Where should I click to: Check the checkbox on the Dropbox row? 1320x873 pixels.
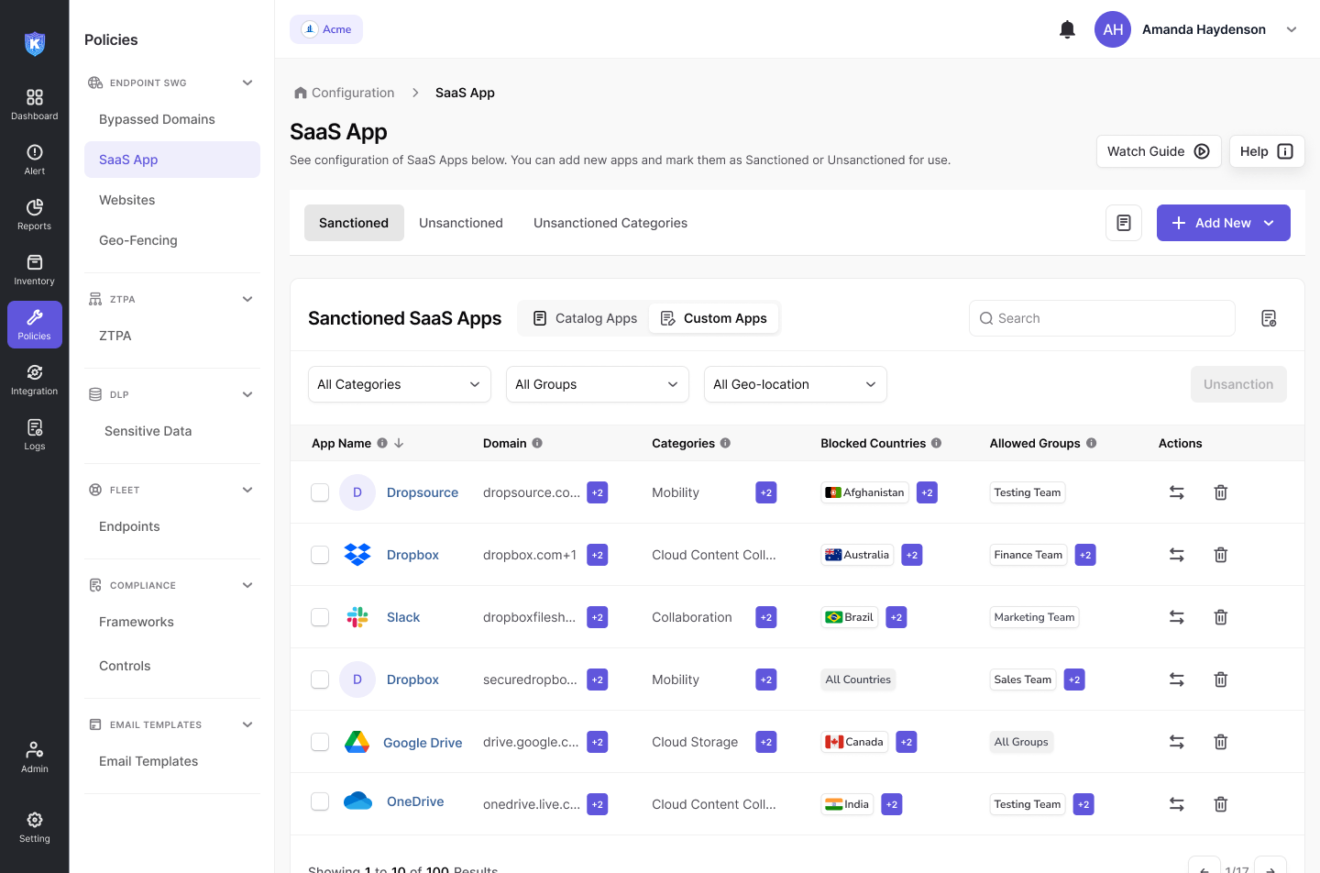[320, 554]
